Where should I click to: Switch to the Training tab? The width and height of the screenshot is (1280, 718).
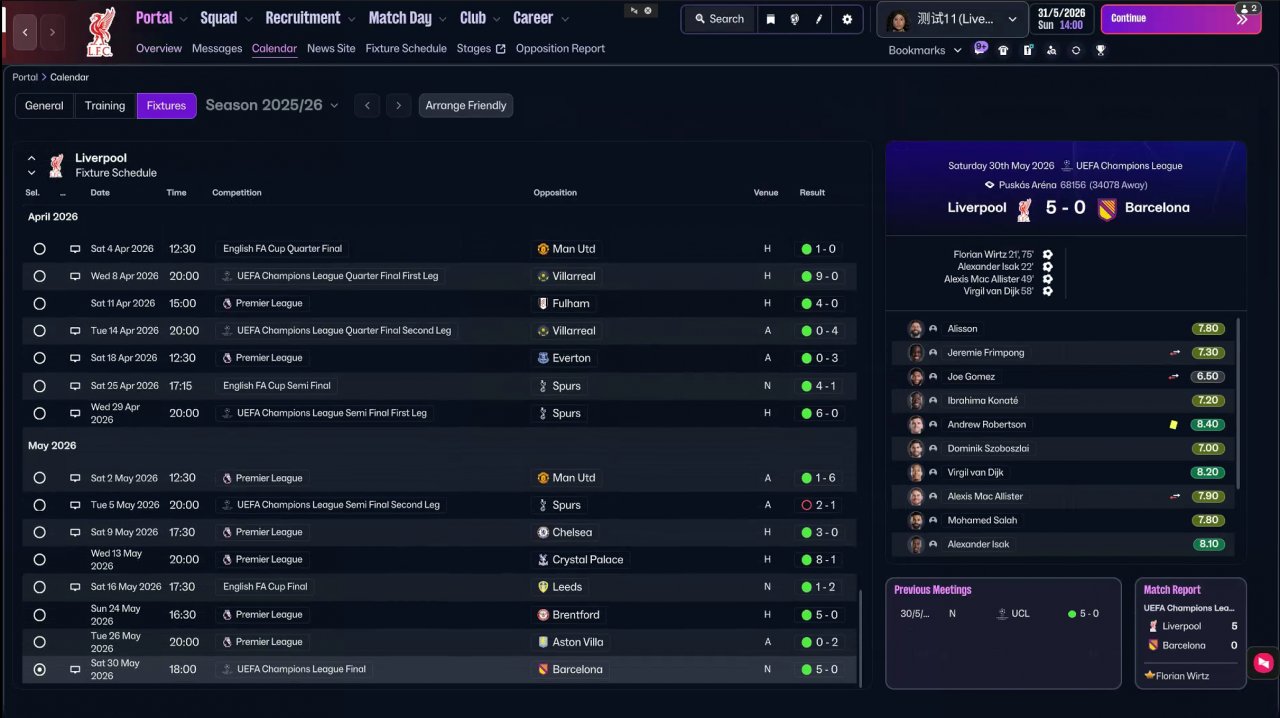[x=105, y=105]
